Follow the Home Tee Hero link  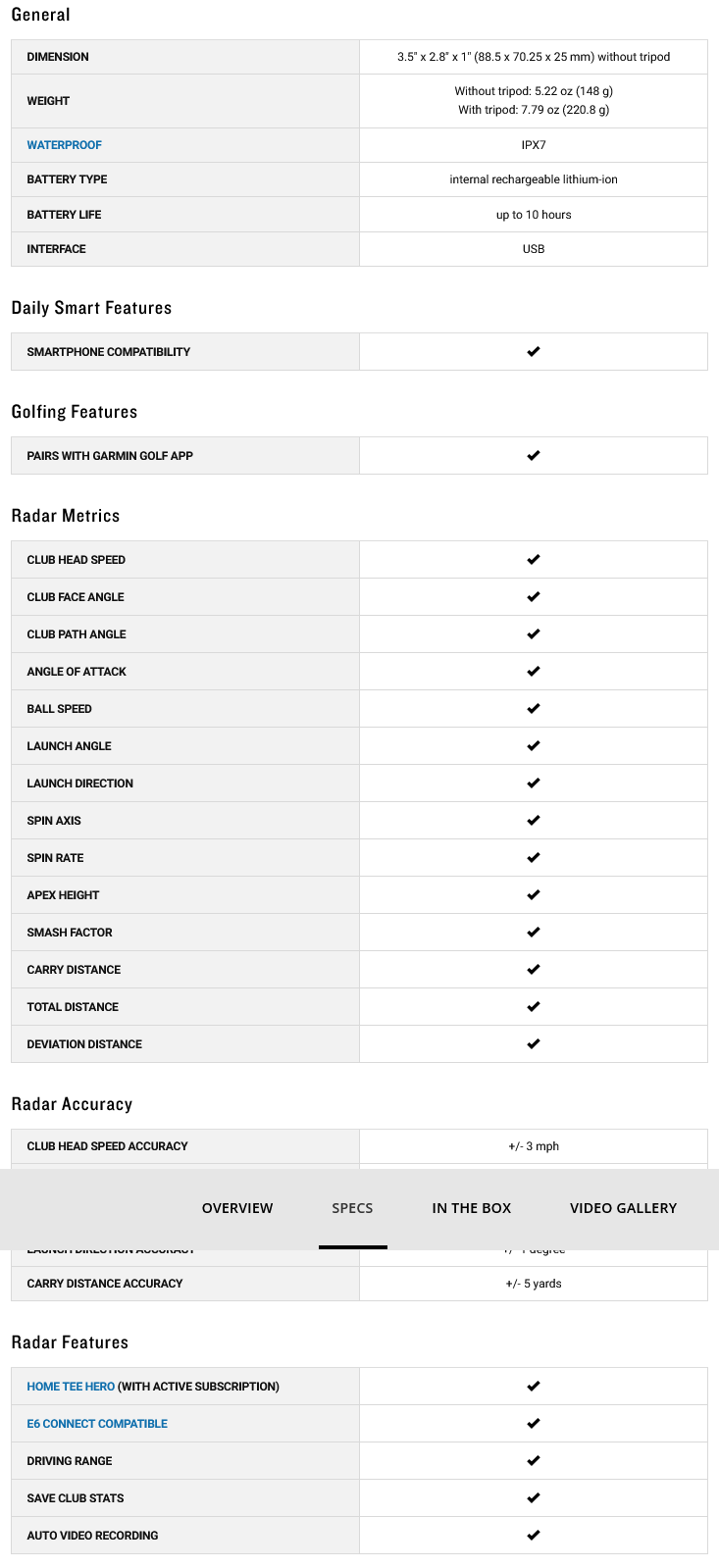point(71,1387)
